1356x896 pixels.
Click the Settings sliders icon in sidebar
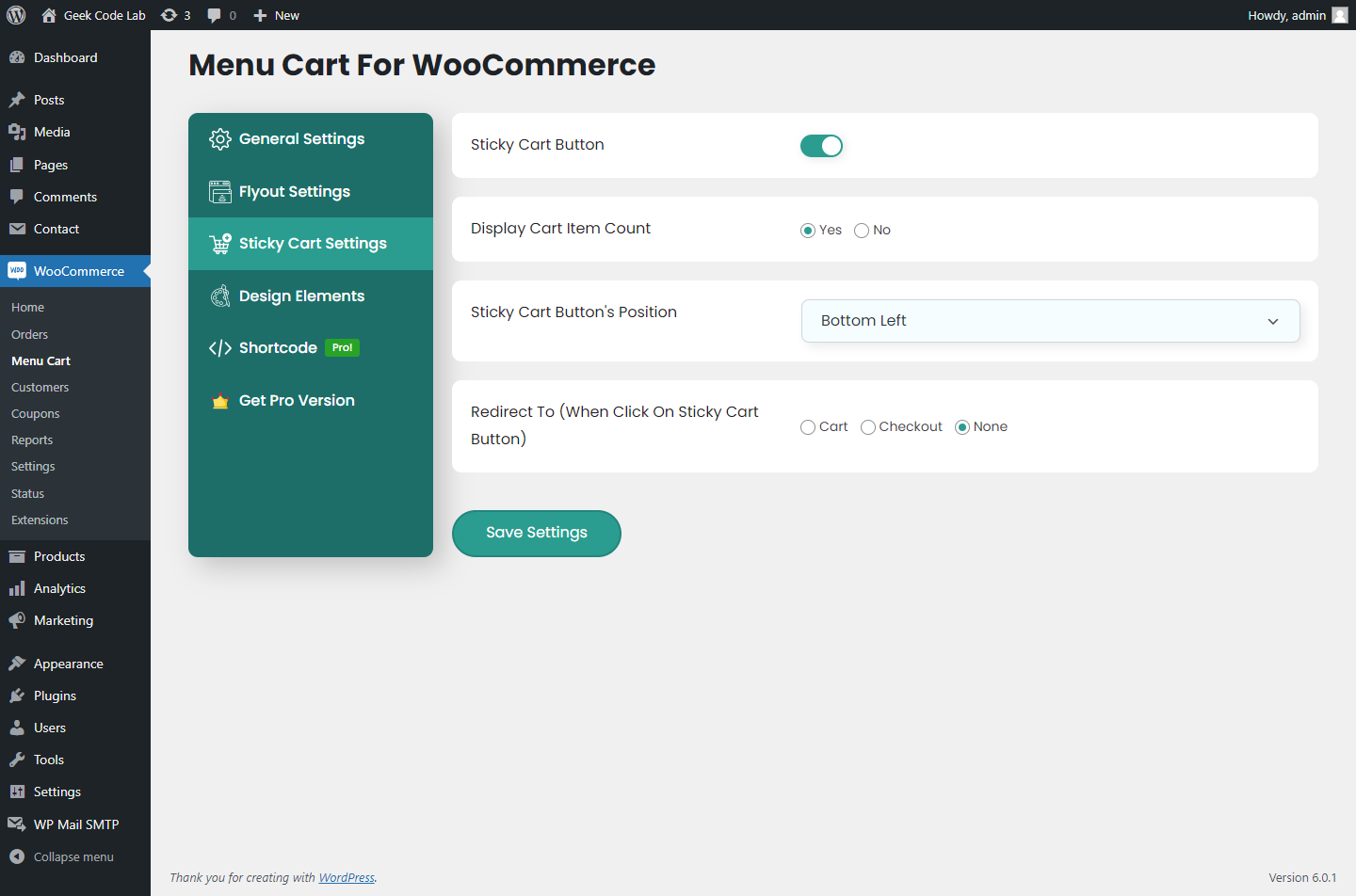[x=17, y=792]
